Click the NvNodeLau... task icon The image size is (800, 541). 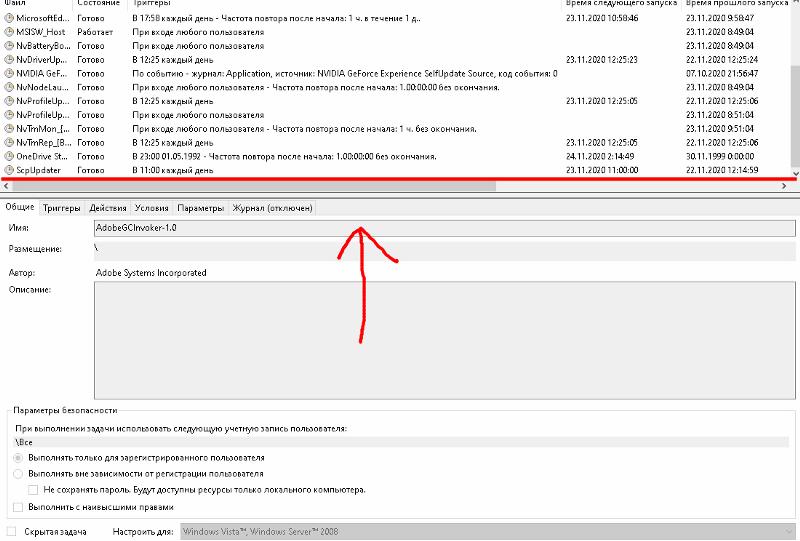pos(9,87)
